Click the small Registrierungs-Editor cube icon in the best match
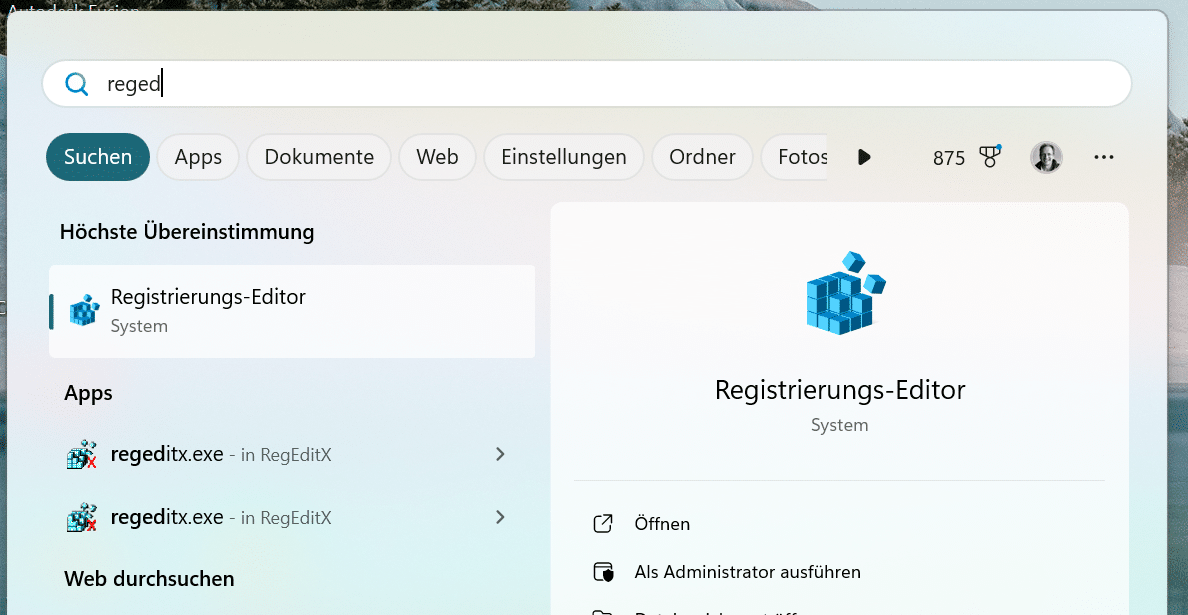This screenshot has width=1188, height=615. click(84, 311)
